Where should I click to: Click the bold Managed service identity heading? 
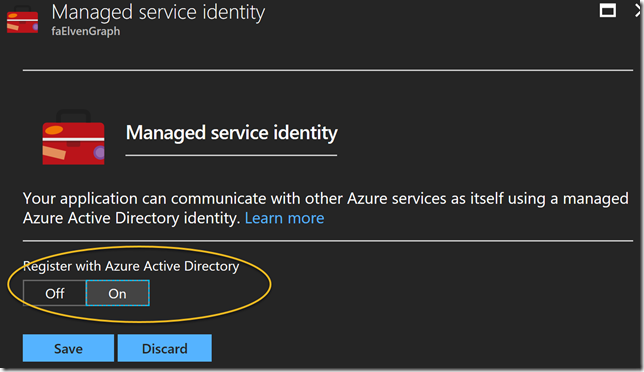(x=232, y=133)
